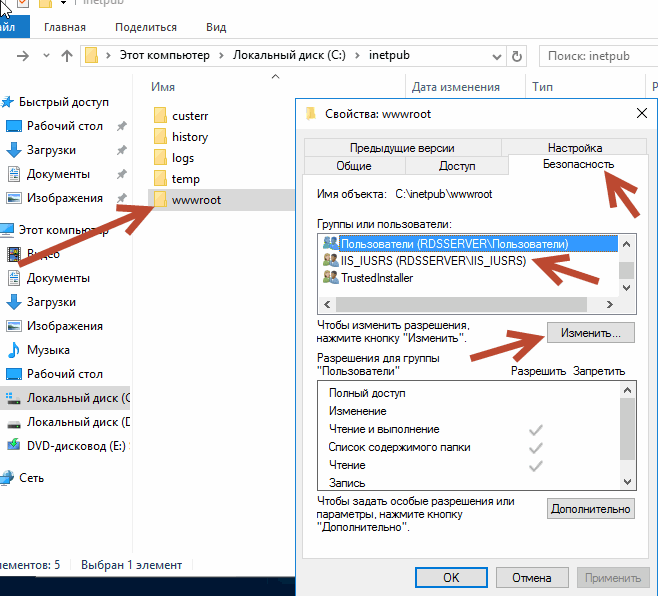Viewport: 658px width, 596px height.
Task: Open the Вид ribbon tab
Action: (x=215, y=27)
